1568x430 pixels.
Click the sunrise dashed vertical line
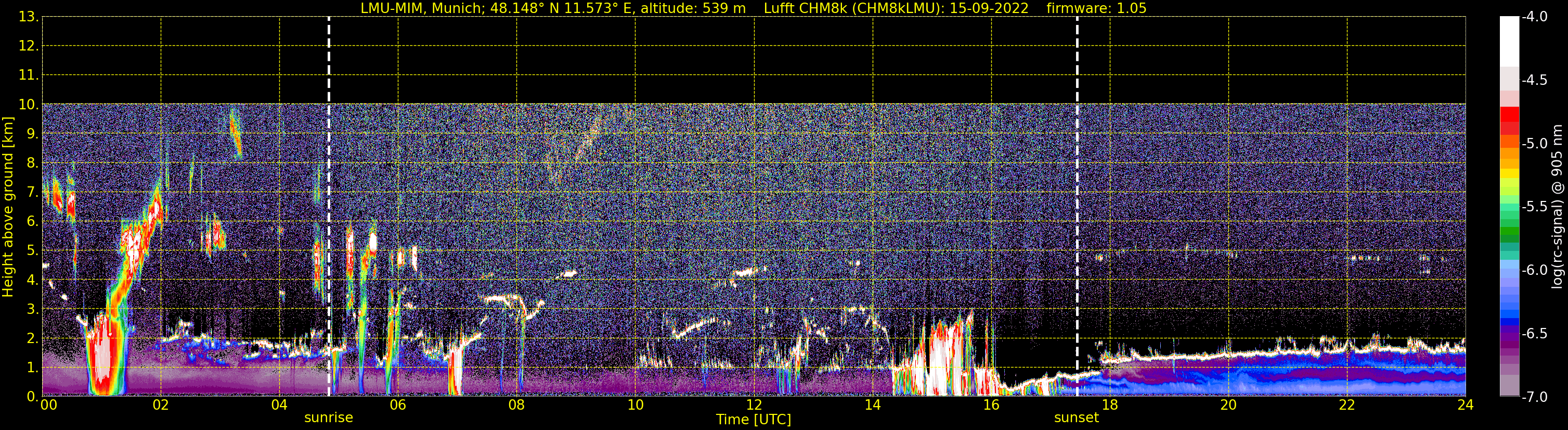click(329, 207)
